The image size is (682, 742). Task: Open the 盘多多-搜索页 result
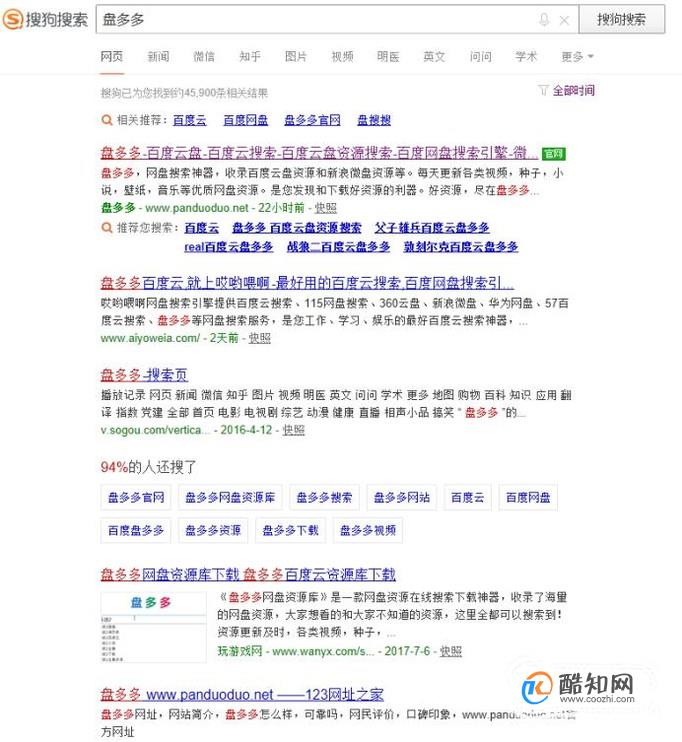pyautogui.click(x=144, y=375)
